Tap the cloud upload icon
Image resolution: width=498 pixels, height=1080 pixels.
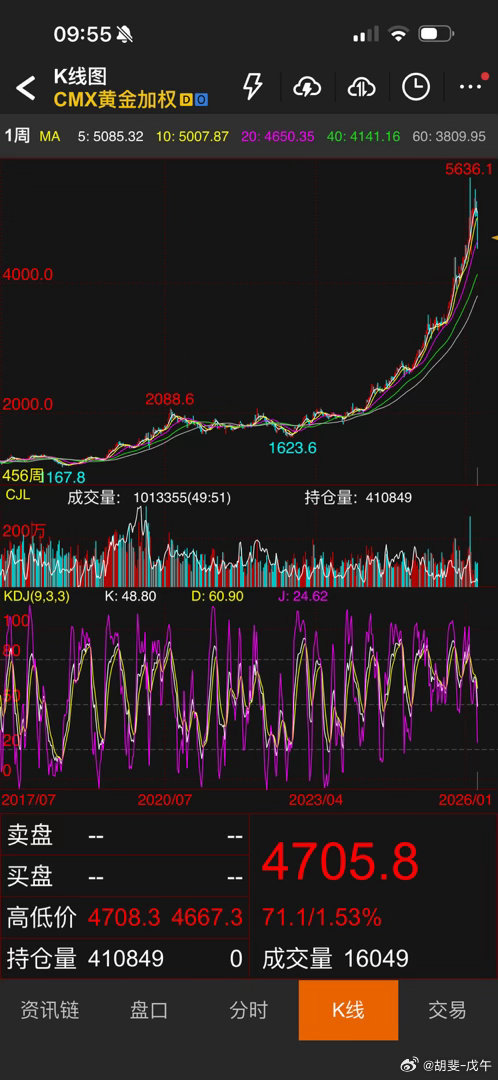361,87
